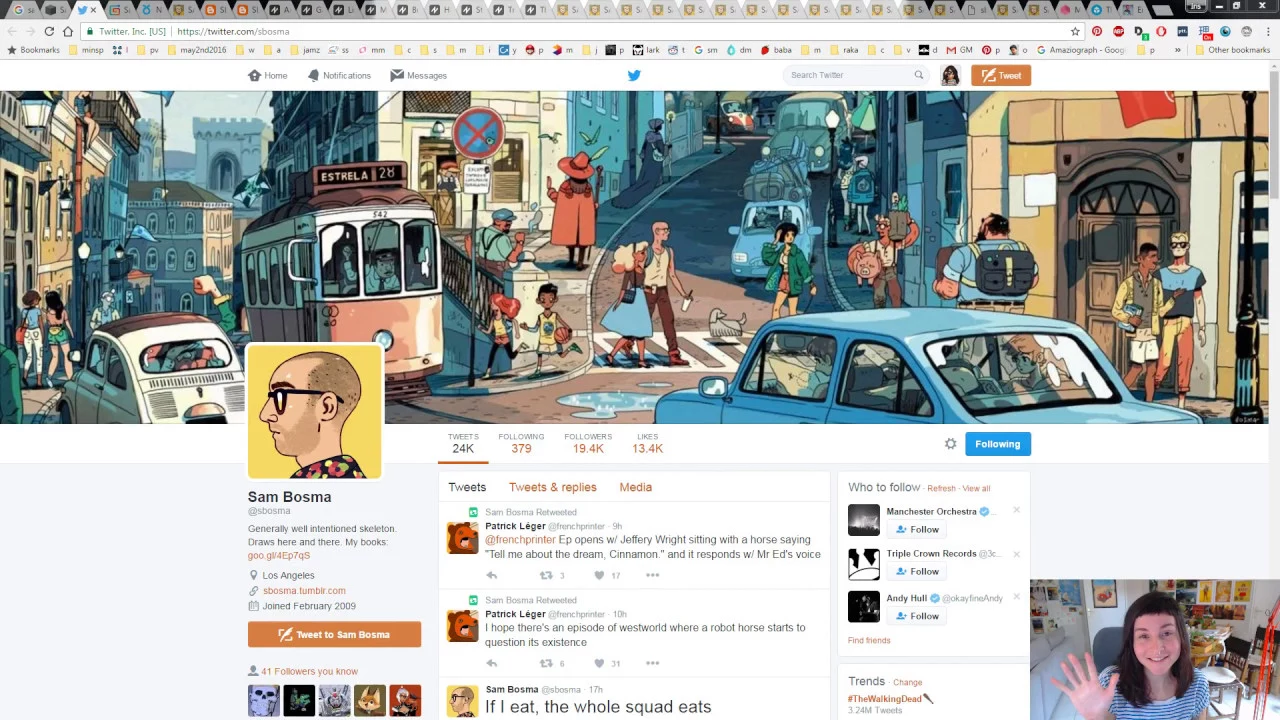Open 41 Followers you know
The height and width of the screenshot is (720, 1280).
coord(309,671)
